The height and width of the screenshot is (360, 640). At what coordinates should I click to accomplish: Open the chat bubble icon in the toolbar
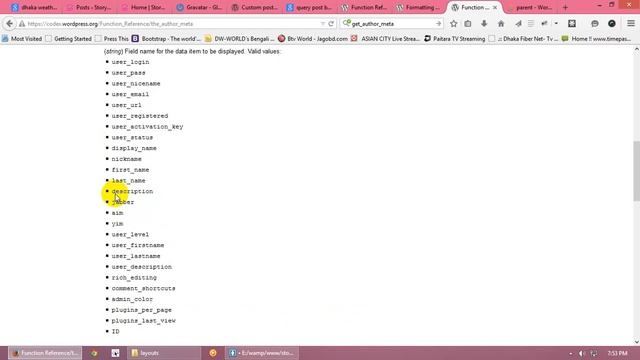pos(595,24)
